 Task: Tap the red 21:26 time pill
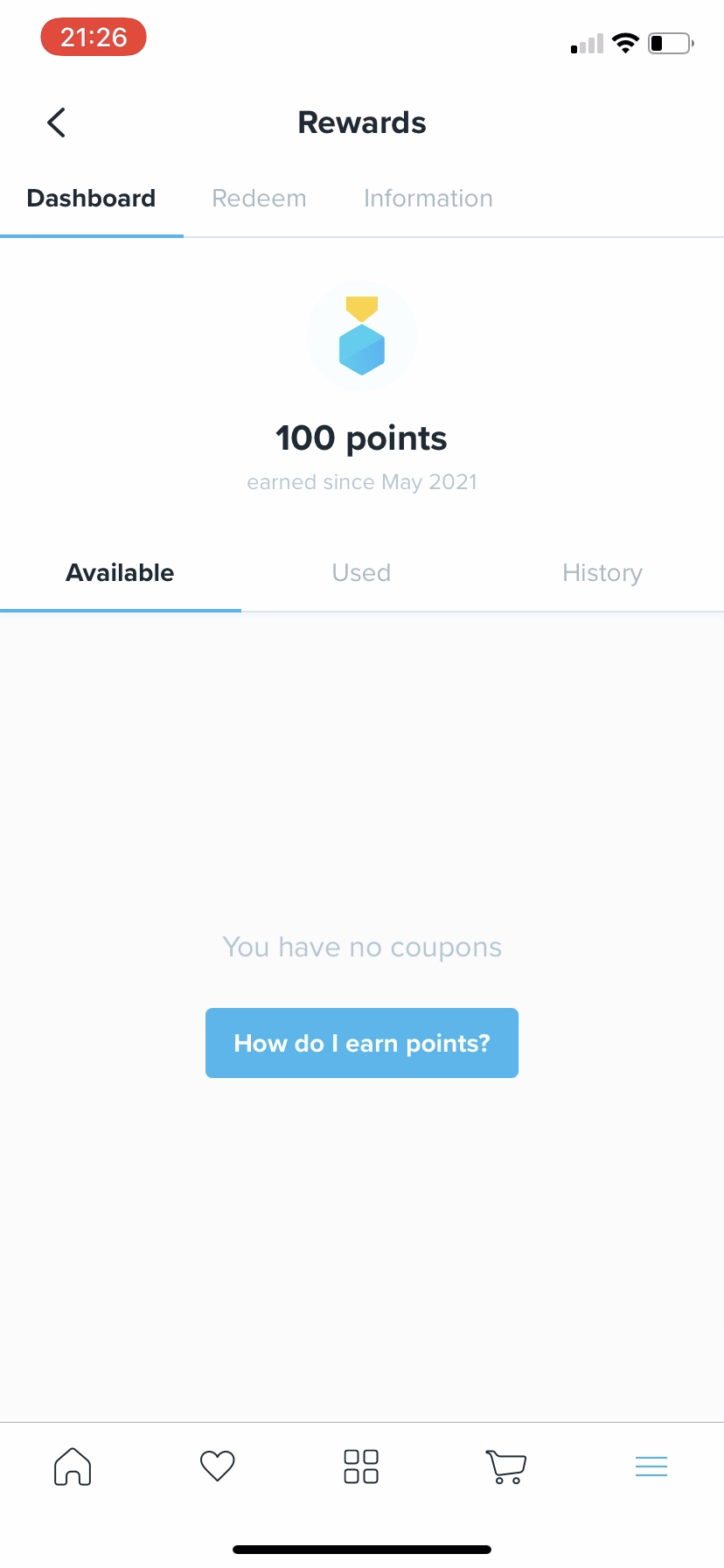click(x=94, y=38)
